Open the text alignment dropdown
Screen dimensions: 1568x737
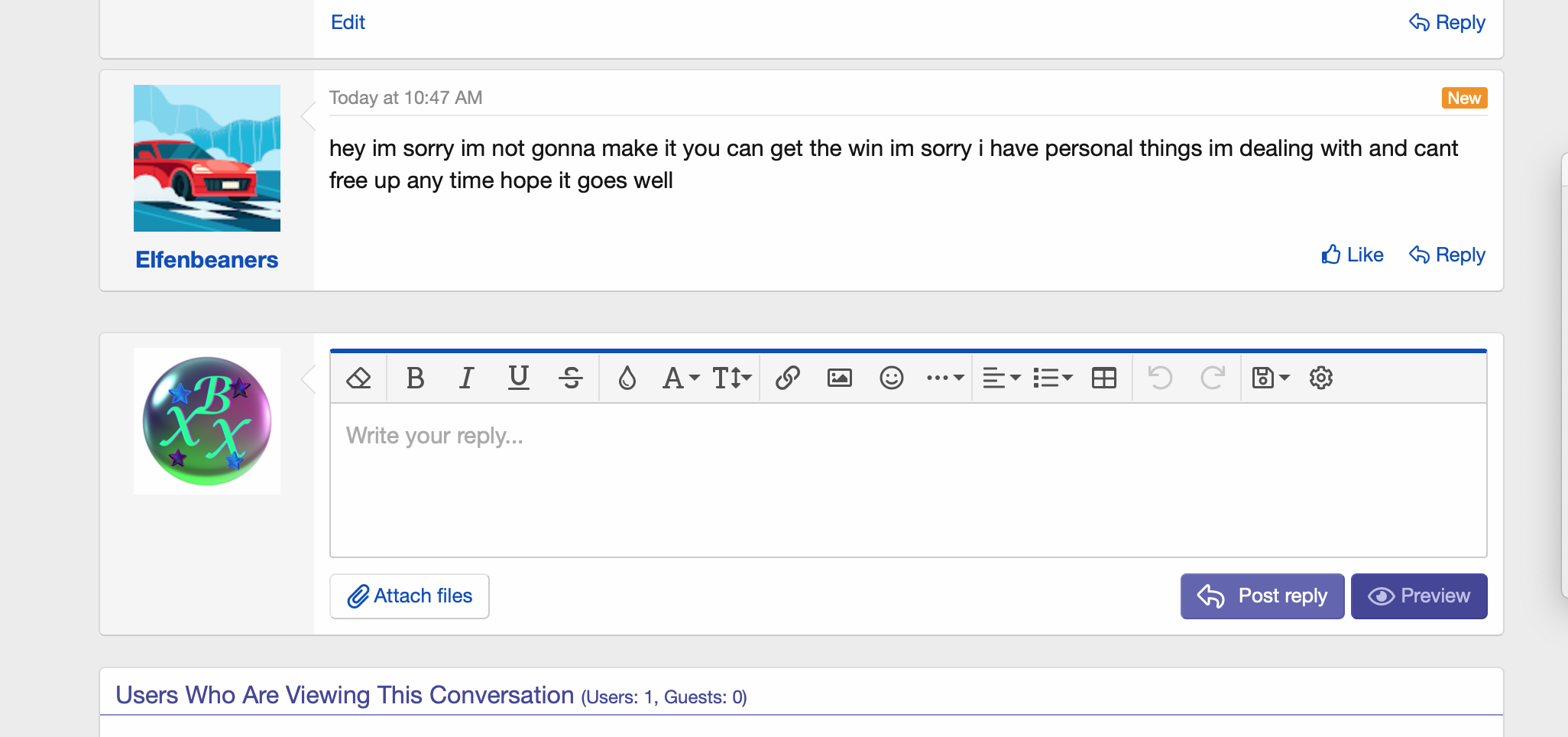click(1001, 378)
